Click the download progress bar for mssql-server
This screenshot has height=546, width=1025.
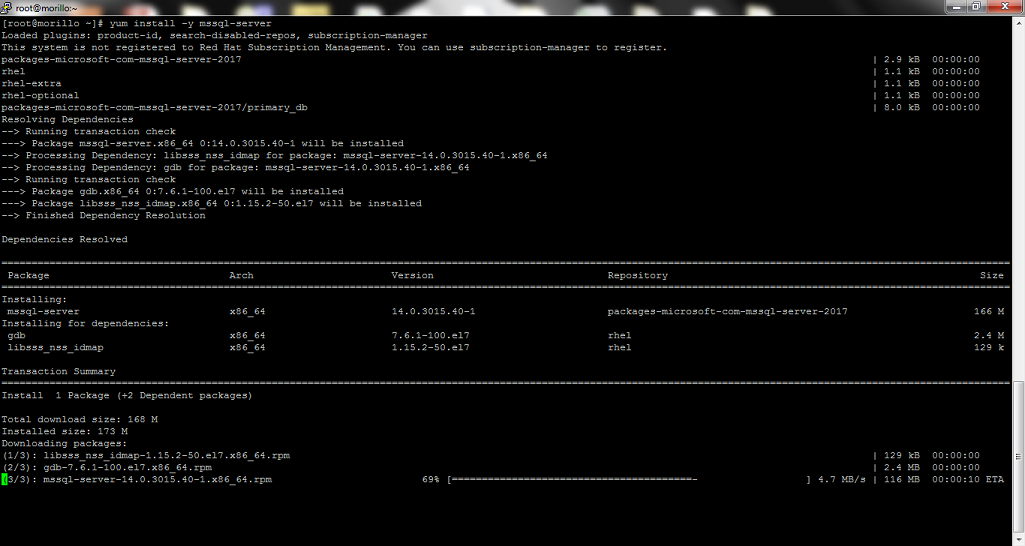tap(630, 479)
